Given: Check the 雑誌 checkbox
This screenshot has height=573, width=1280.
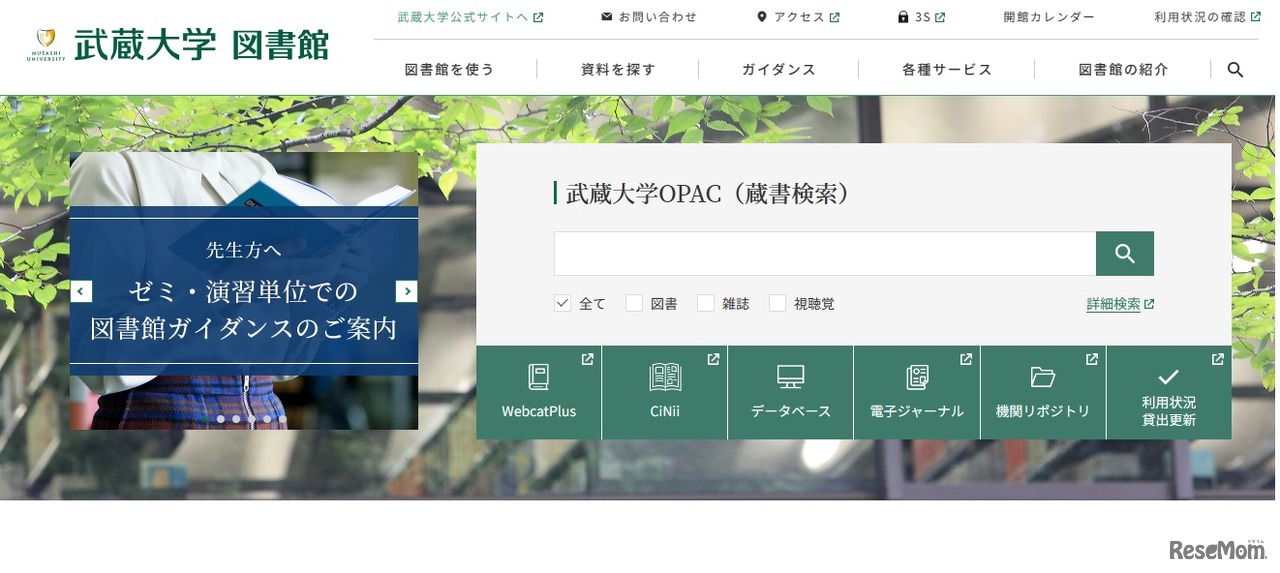Looking at the screenshot, I should [706, 303].
